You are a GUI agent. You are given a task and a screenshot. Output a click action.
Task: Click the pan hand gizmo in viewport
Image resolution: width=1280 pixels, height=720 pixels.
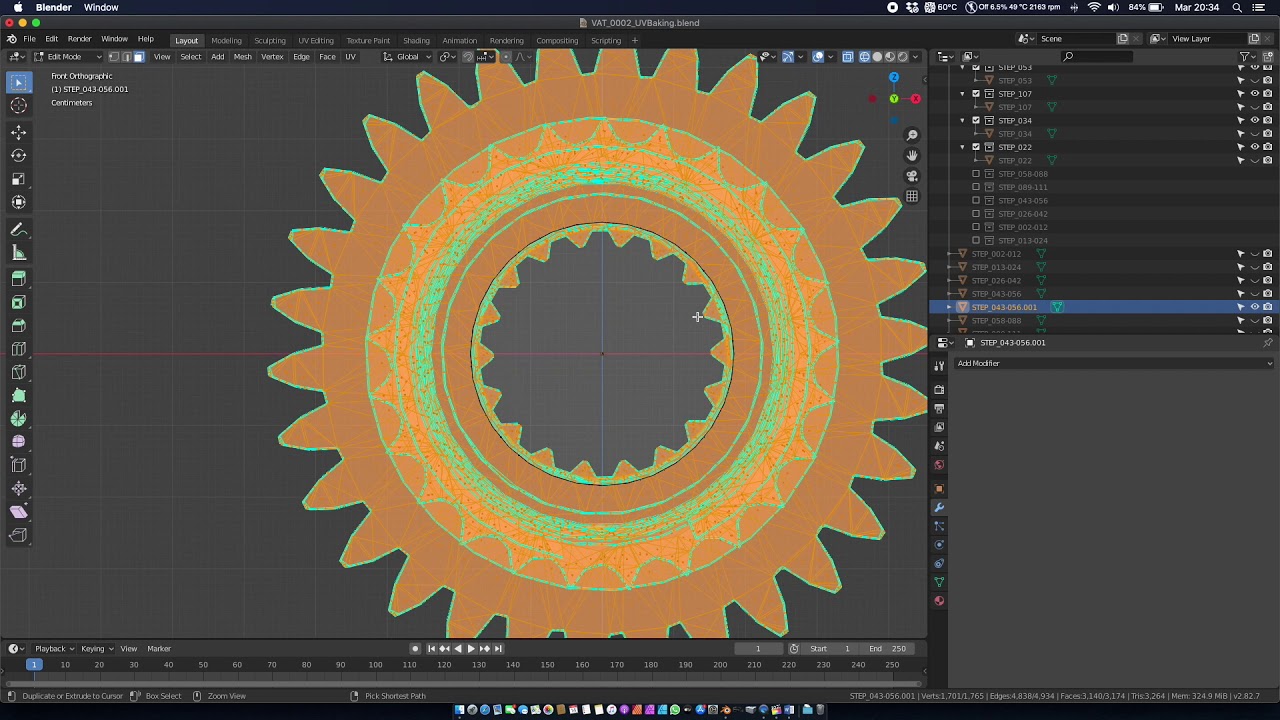(x=912, y=155)
